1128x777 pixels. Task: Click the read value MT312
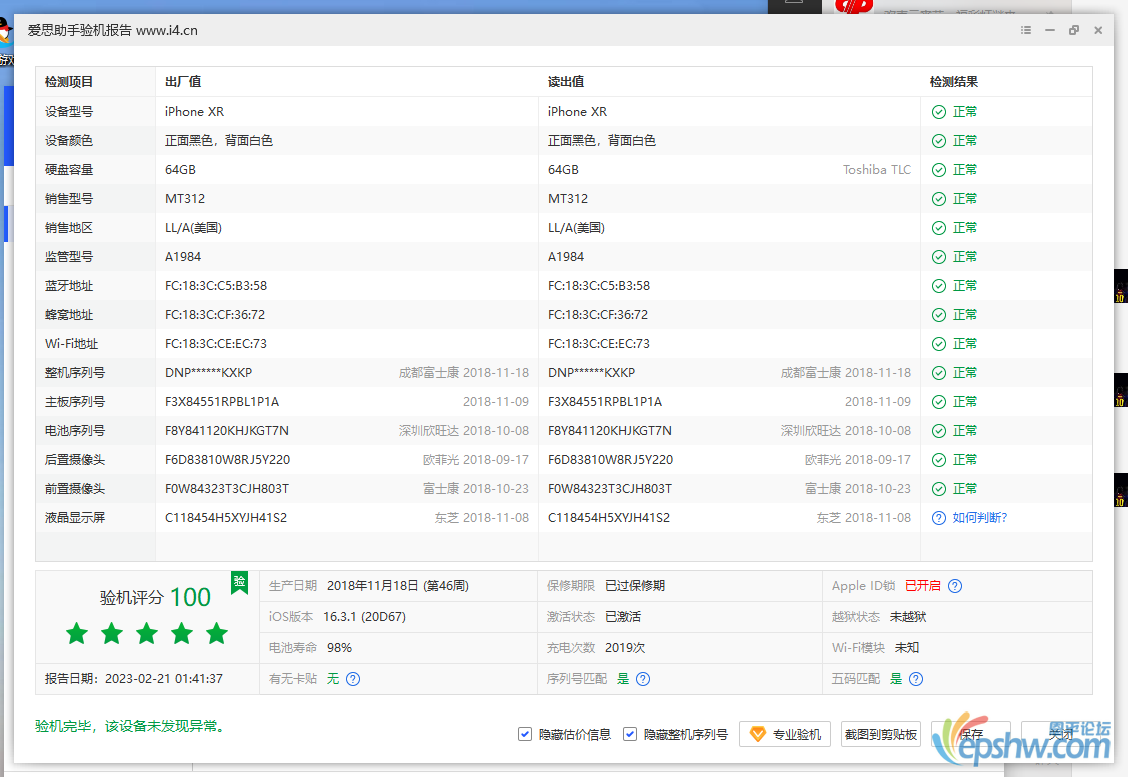(x=568, y=199)
